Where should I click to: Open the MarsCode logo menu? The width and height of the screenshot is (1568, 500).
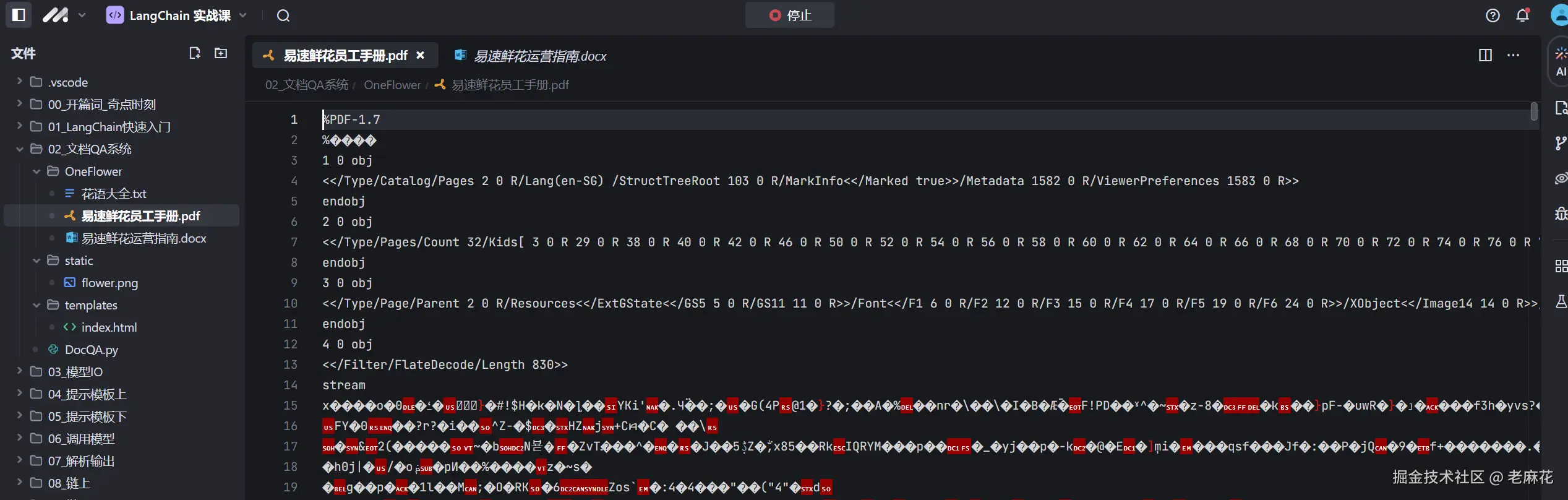coord(55,15)
